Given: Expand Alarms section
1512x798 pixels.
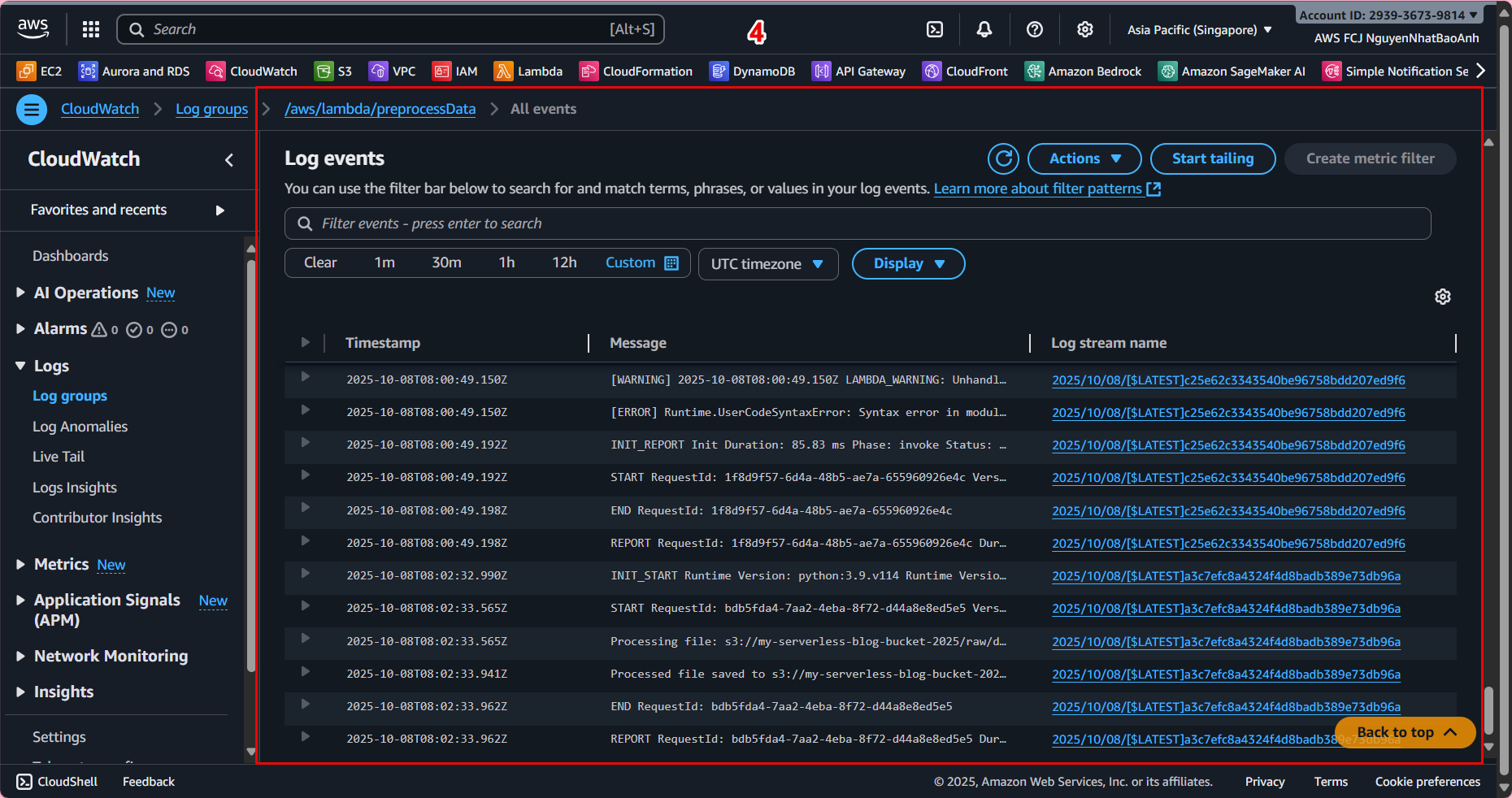Looking at the screenshot, I should [21, 328].
